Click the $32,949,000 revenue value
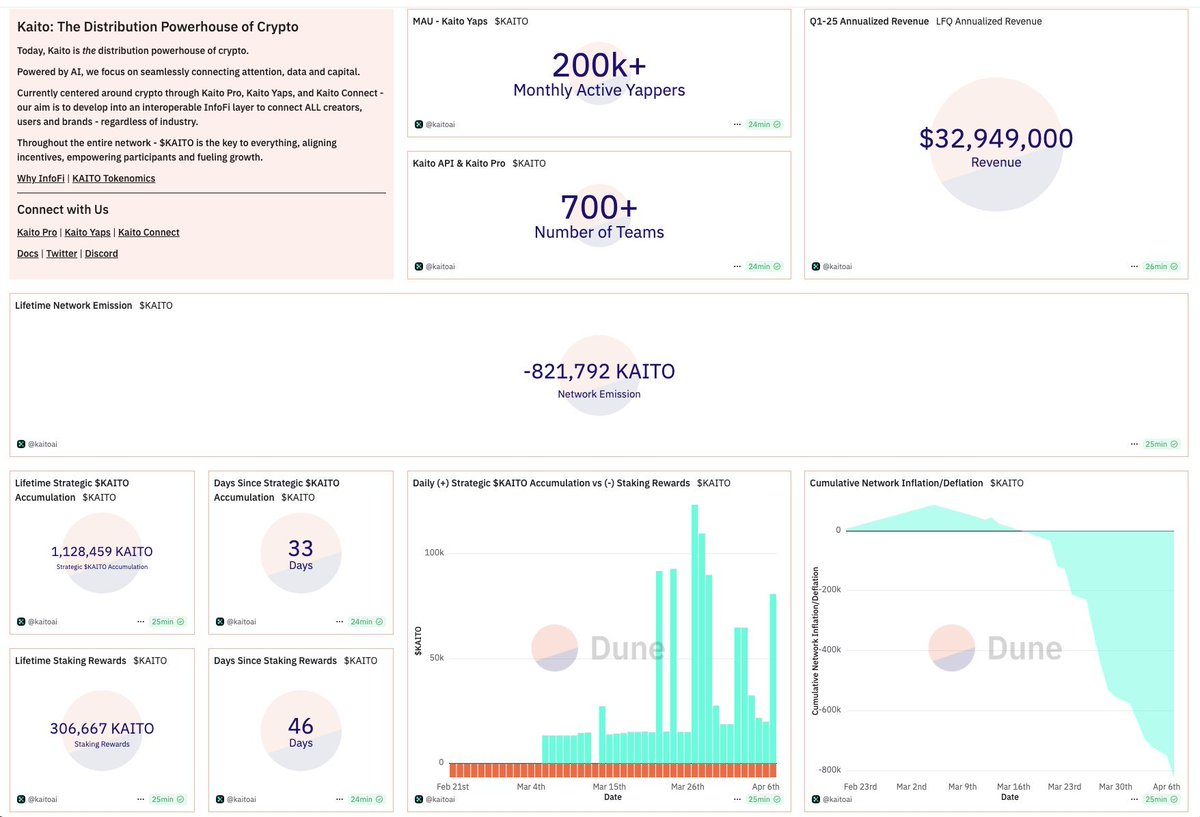This screenshot has width=1200, height=817. pyautogui.click(x=996, y=139)
